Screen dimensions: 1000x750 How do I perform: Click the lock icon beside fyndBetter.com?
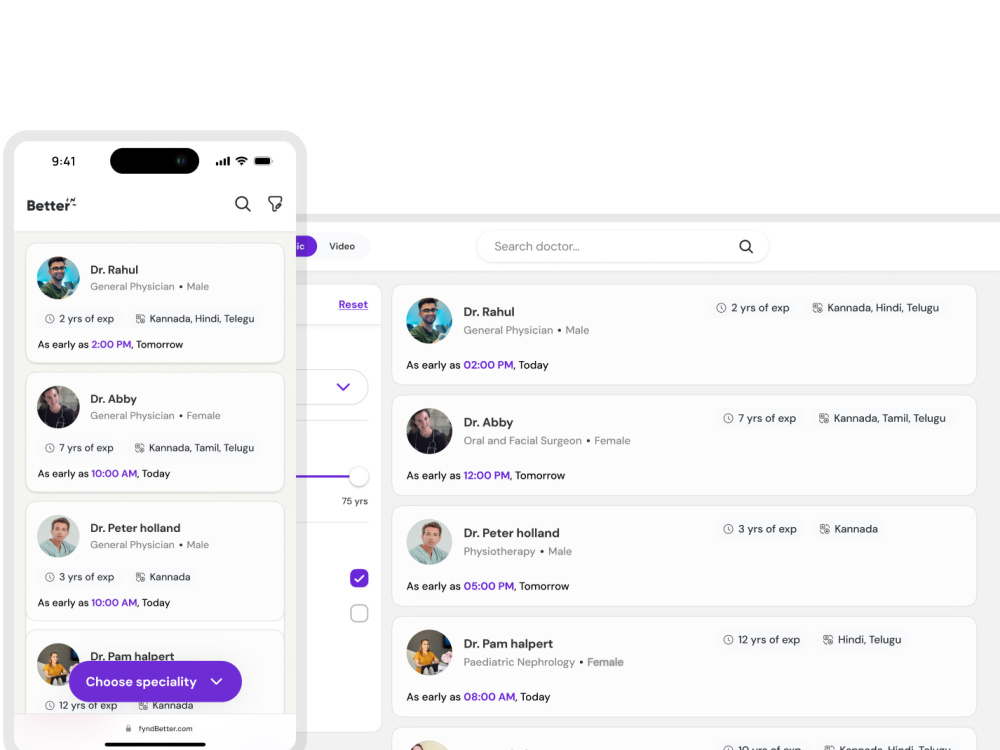click(x=128, y=728)
